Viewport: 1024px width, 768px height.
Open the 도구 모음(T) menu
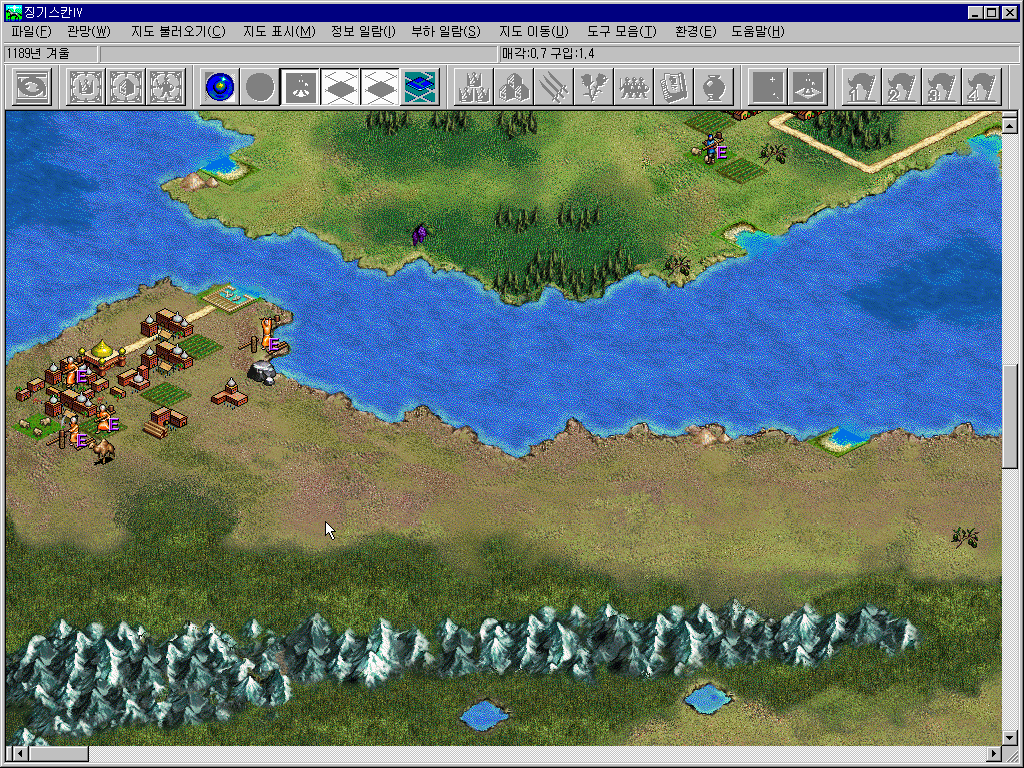pos(621,31)
